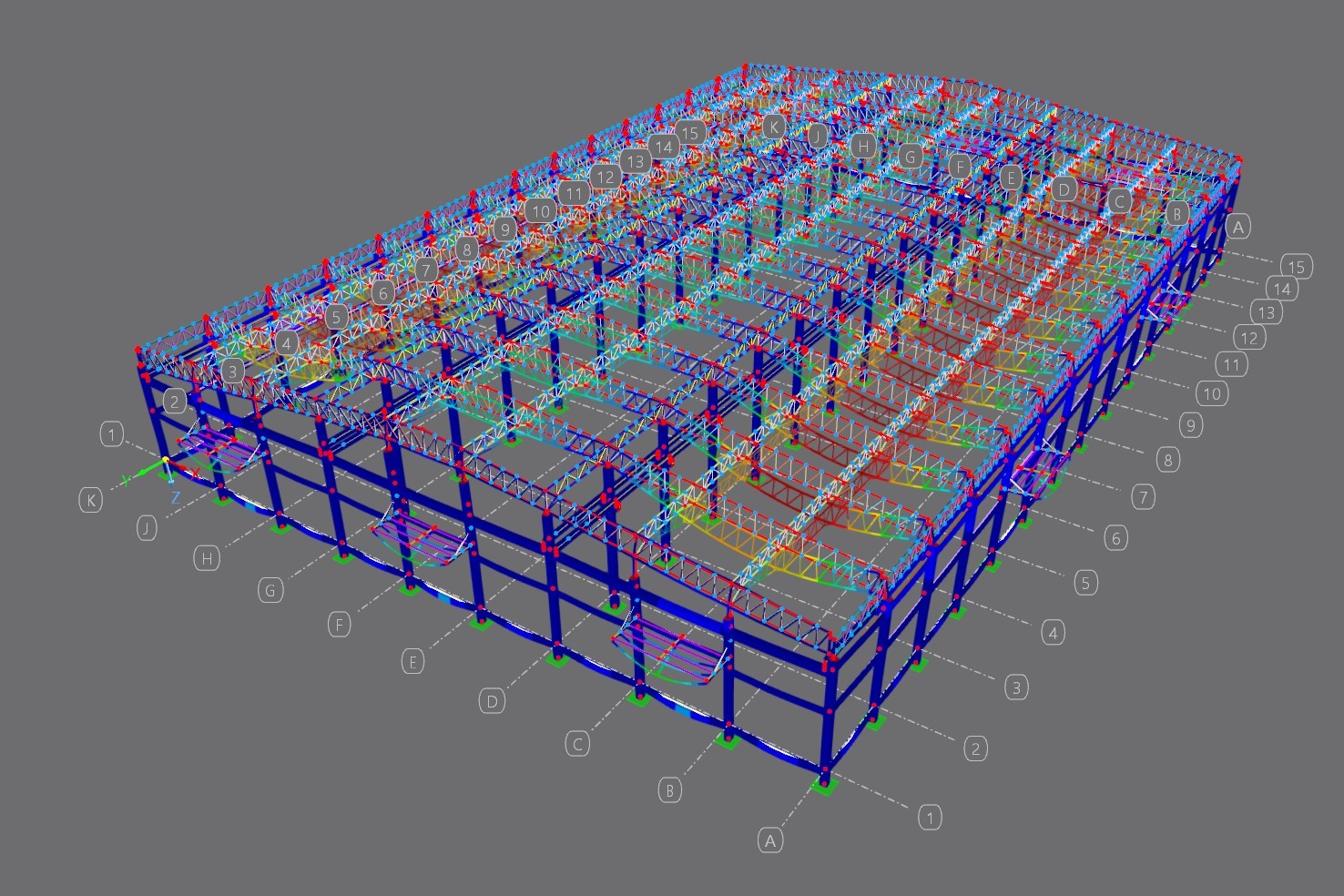Select grid bubble B along the front-left edge

(x=670, y=789)
